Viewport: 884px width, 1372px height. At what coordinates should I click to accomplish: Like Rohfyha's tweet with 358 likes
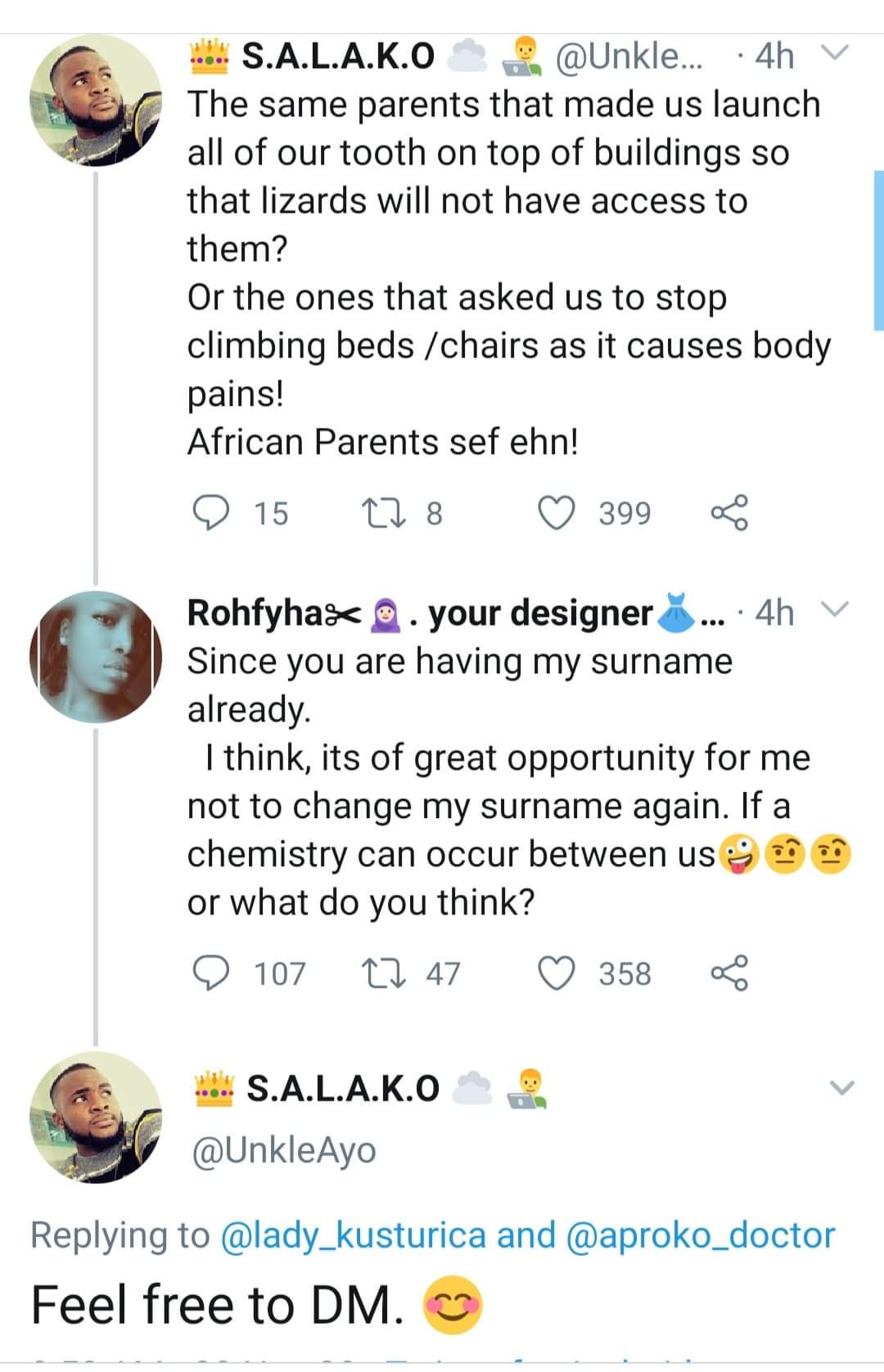(x=557, y=974)
